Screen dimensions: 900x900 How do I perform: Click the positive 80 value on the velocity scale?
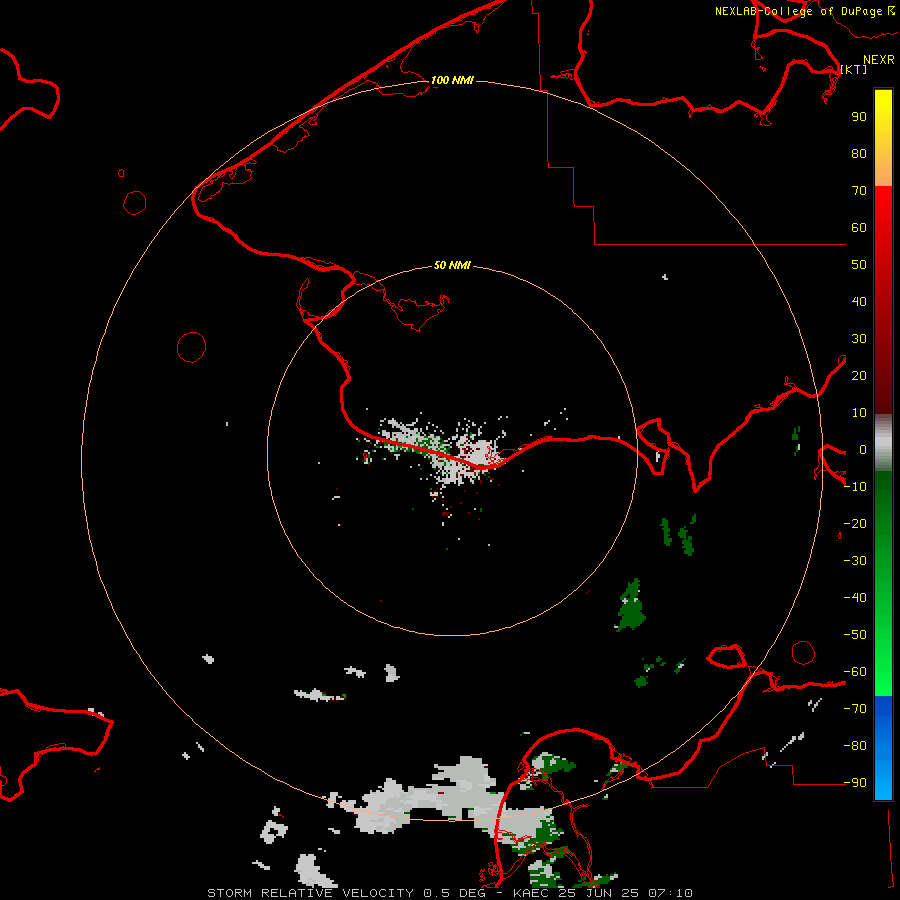[859, 154]
